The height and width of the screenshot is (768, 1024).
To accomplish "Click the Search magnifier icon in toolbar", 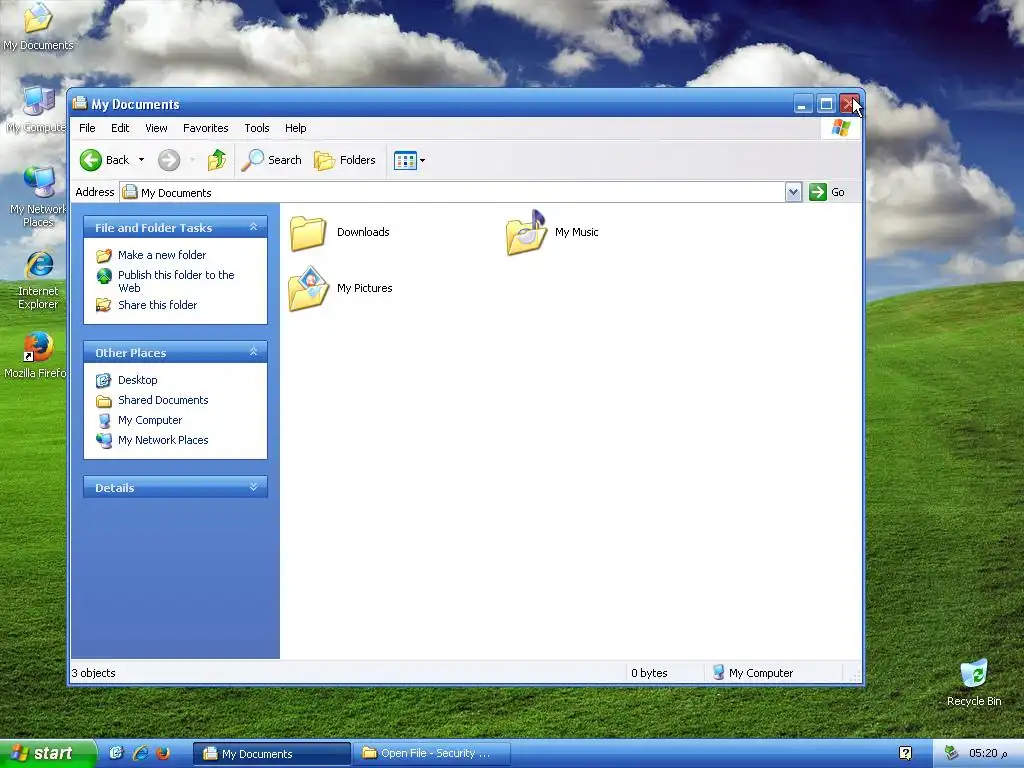I will click(x=252, y=160).
